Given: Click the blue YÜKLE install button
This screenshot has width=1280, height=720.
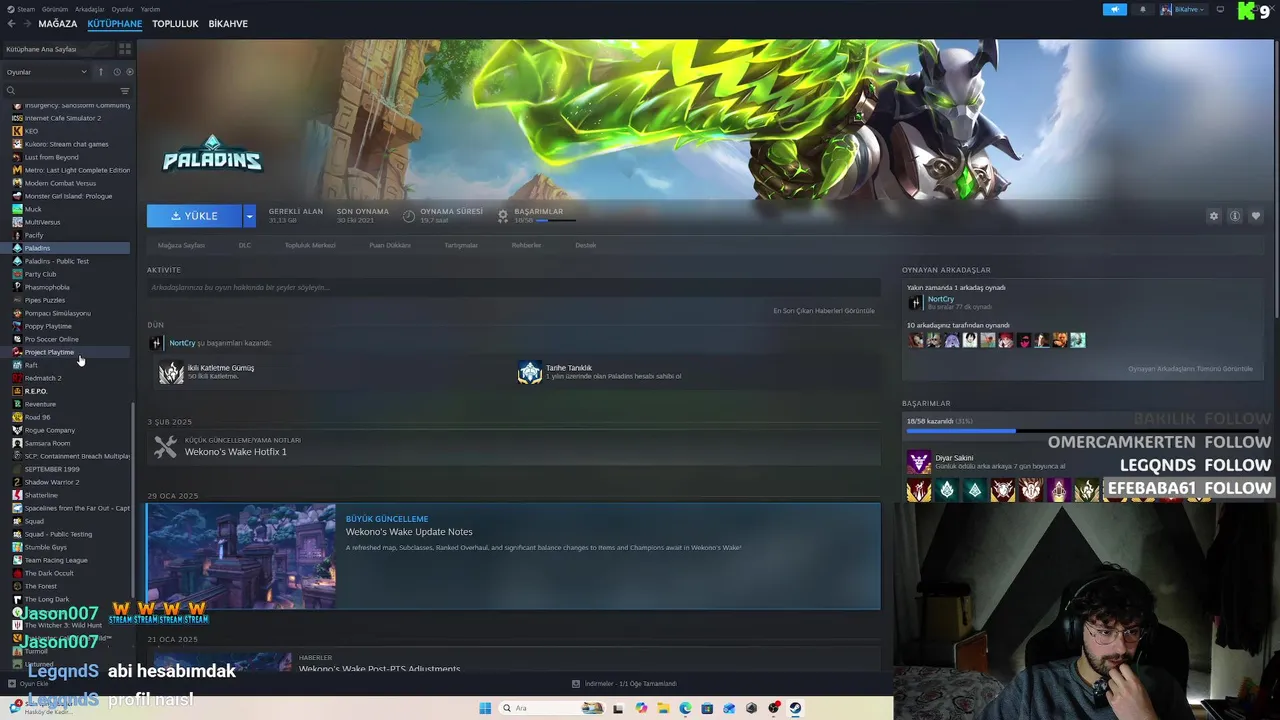Looking at the screenshot, I should [194, 216].
